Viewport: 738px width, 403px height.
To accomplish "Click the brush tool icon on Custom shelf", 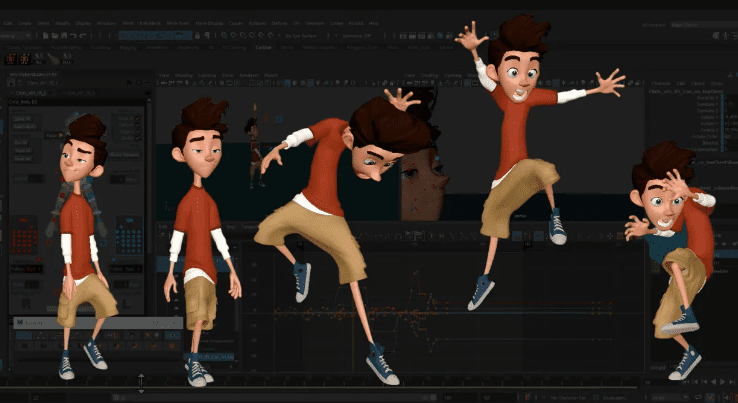I will point(54,59).
